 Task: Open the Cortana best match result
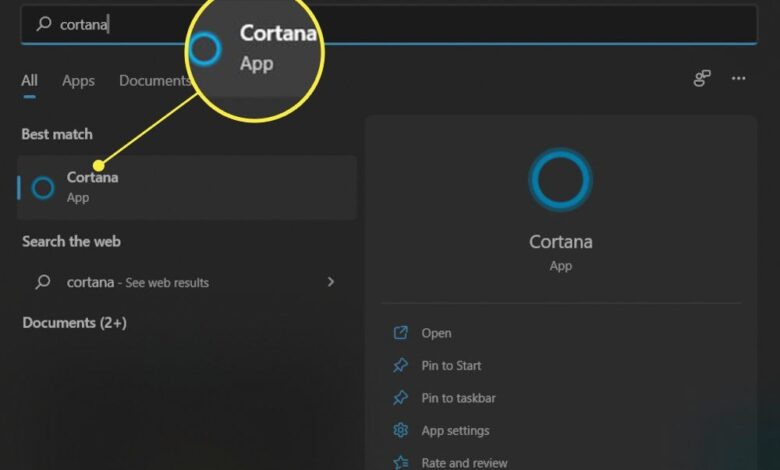[x=187, y=188]
